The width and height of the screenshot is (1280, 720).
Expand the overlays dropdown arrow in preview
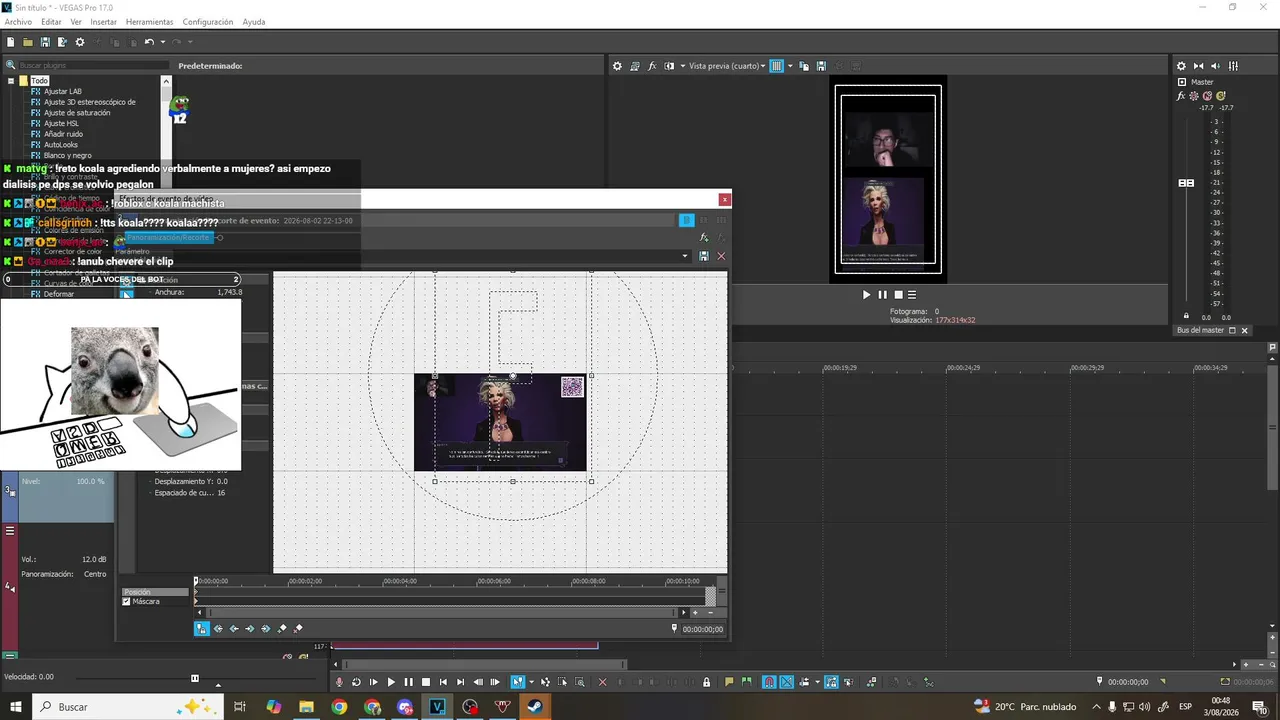point(789,66)
